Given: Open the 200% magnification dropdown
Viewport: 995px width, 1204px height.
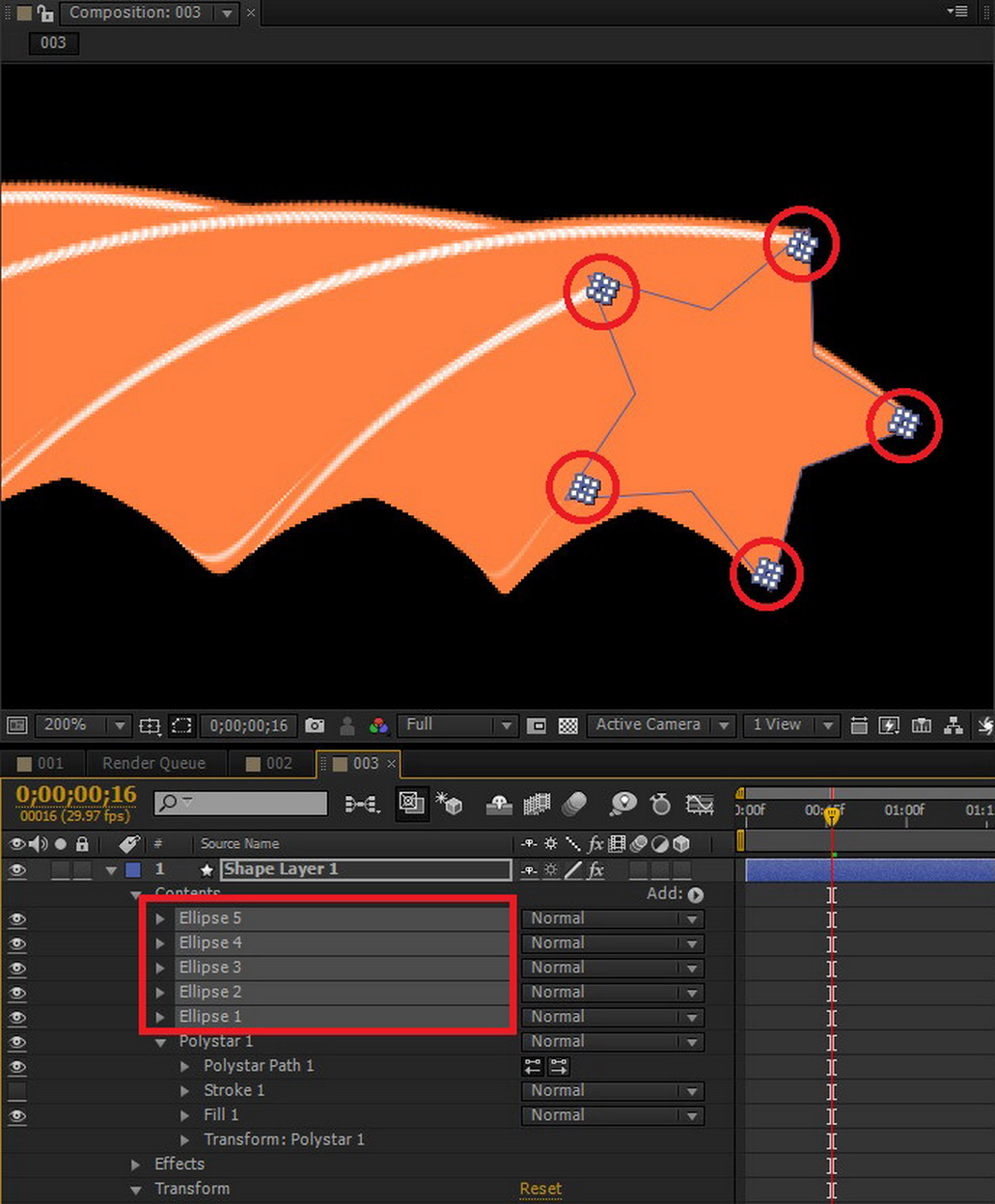Looking at the screenshot, I should click(82, 725).
